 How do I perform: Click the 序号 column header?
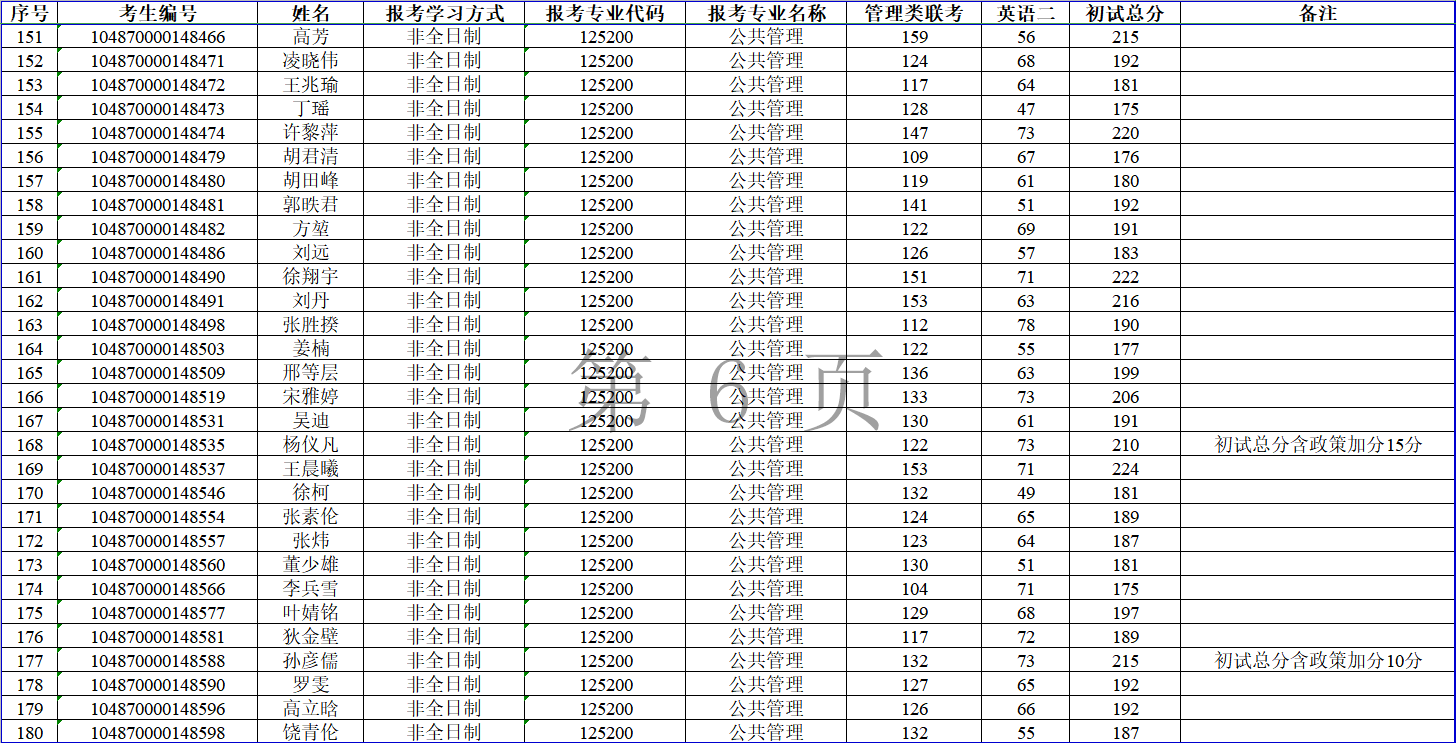tap(29, 13)
